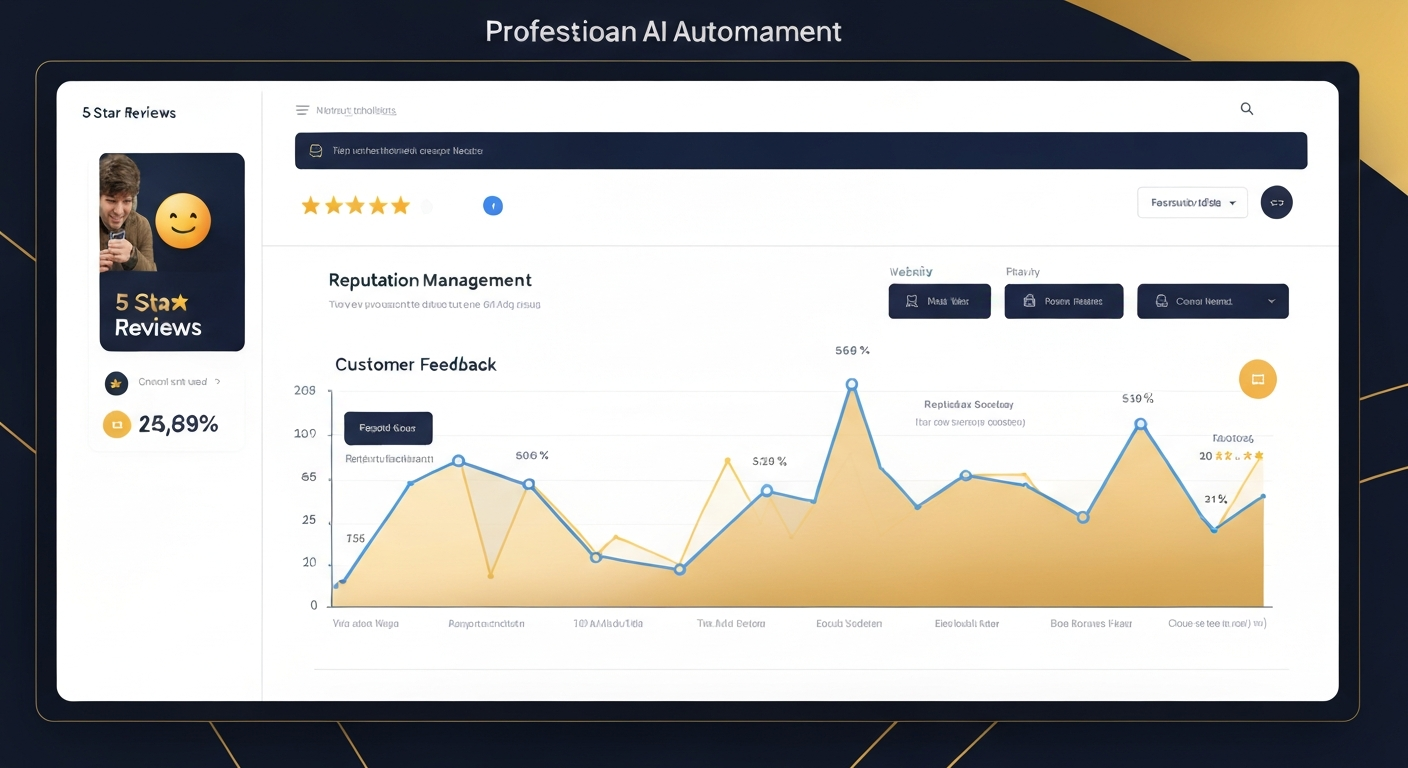This screenshot has width=1408, height=768.
Task: Open search with the magnifier icon
Action: click(1247, 109)
